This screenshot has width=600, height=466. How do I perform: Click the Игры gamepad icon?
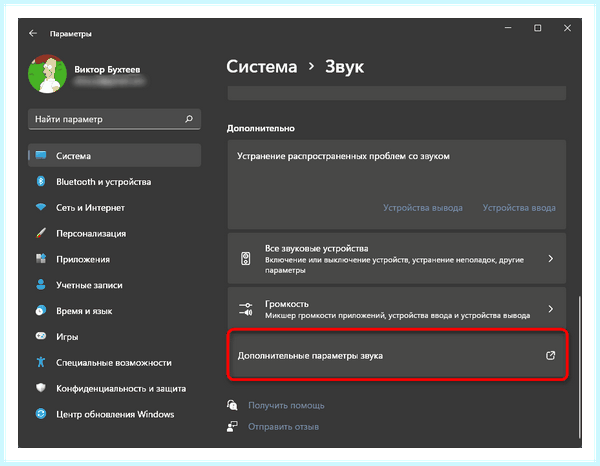[x=41, y=336]
